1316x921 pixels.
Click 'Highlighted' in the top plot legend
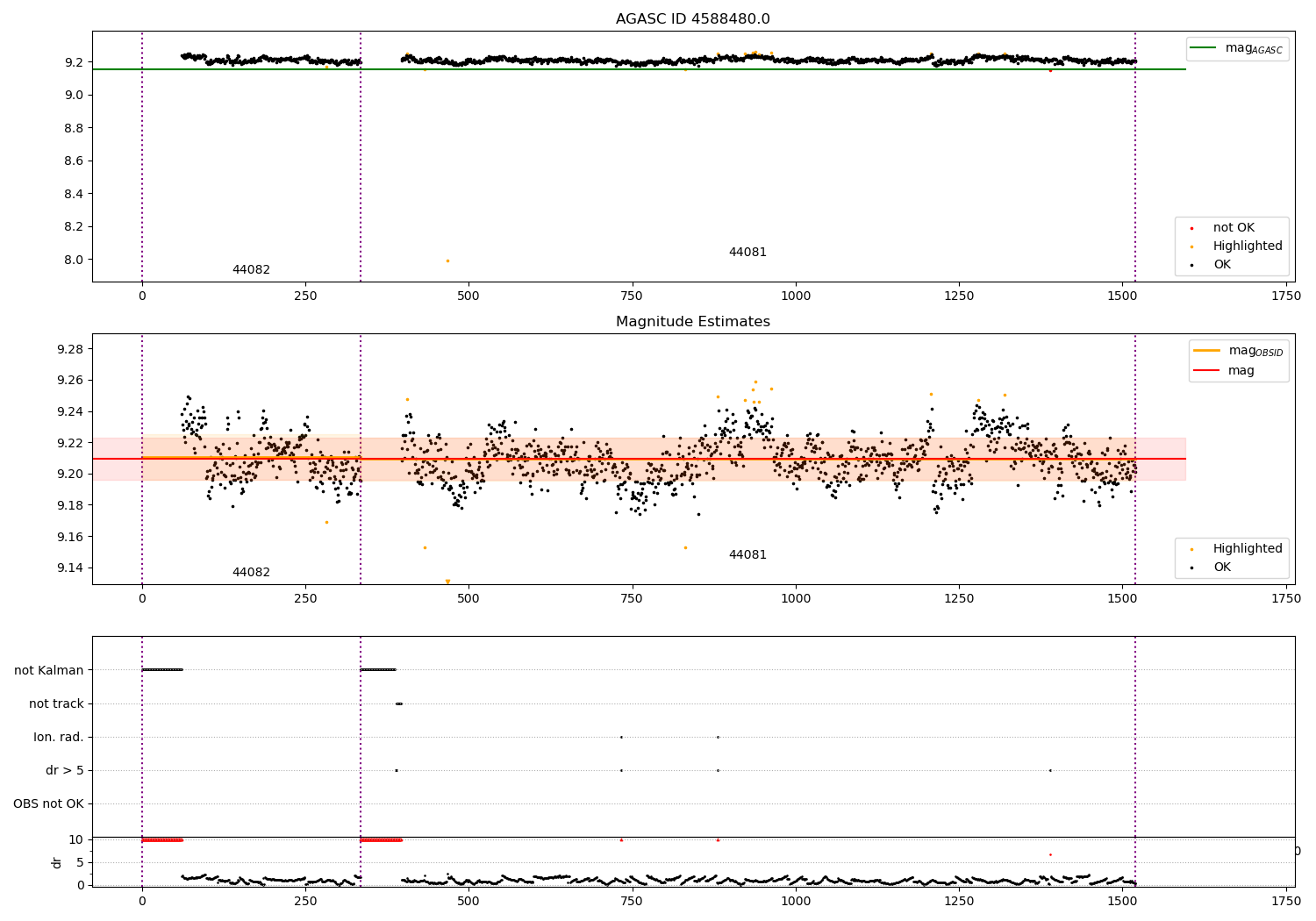coord(1237,246)
